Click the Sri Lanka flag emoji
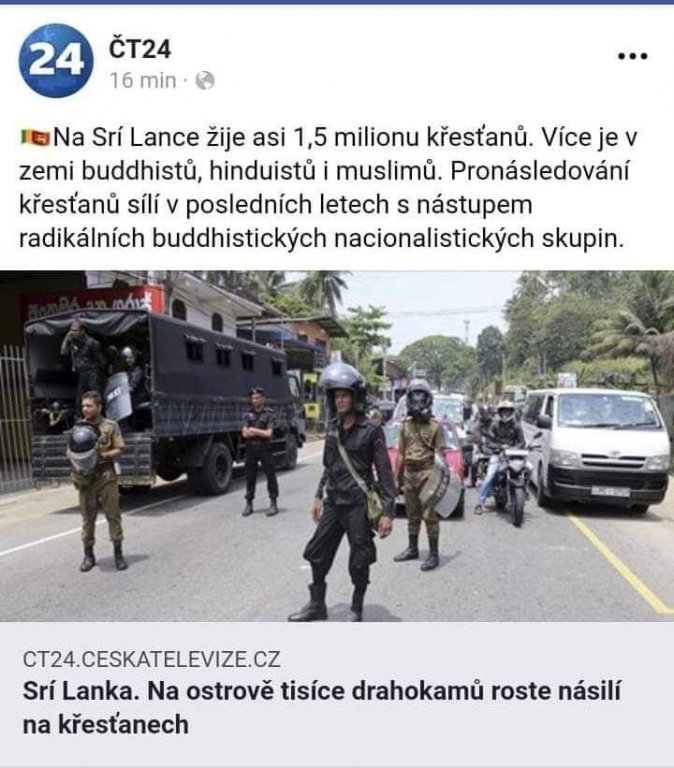The height and width of the screenshot is (768, 674). pos(35,138)
